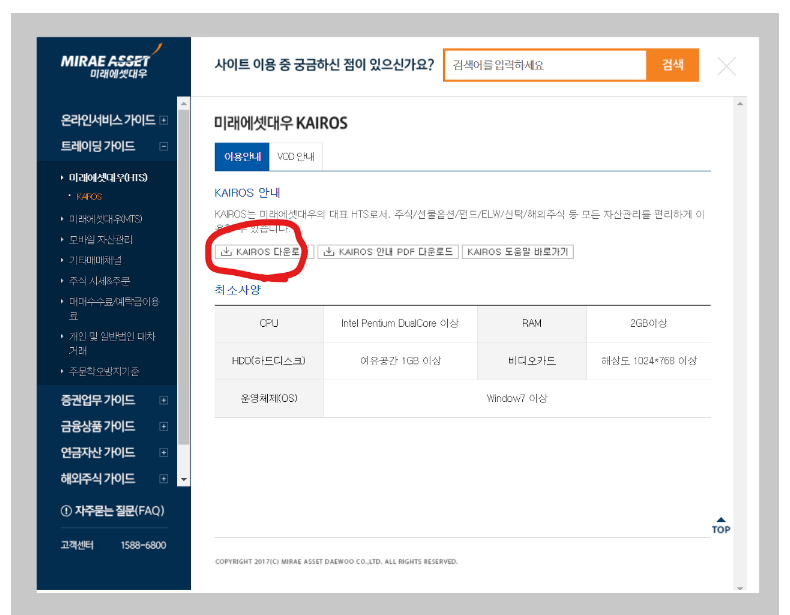Close the help popup with the X icon
This screenshot has height=615, width=790.
726,66
